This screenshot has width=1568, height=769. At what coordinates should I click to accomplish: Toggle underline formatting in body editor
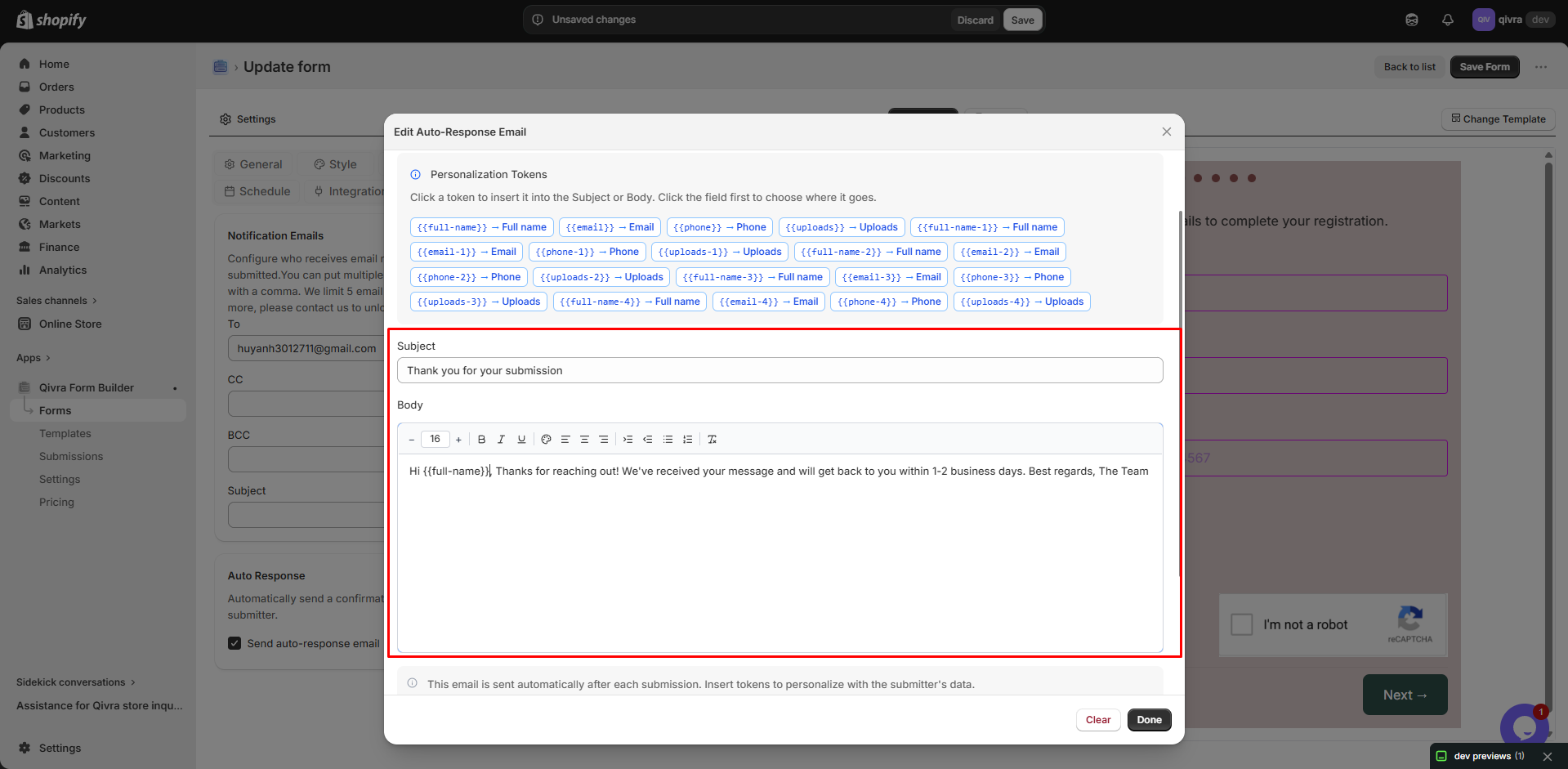coord(521,440)
